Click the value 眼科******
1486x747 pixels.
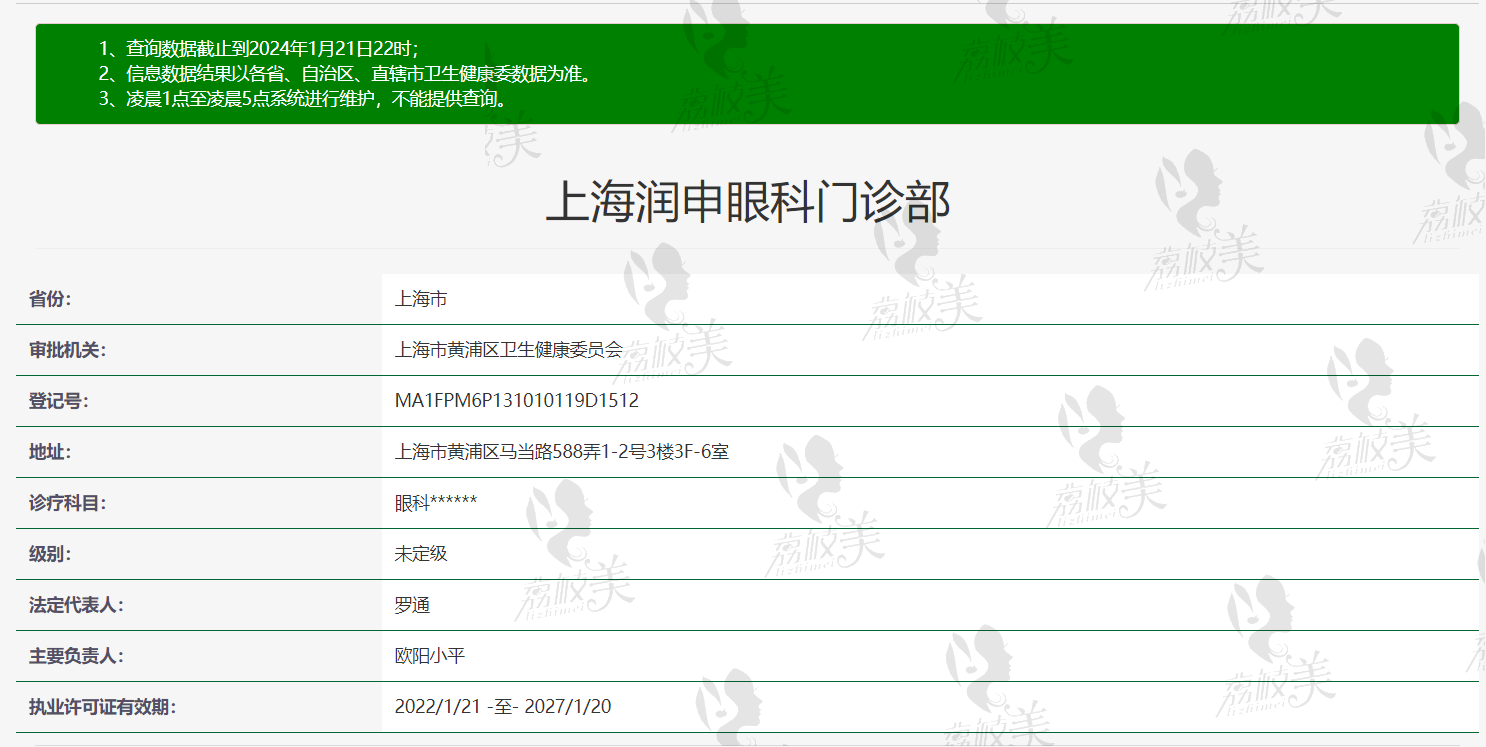click(x=436, y=502)
